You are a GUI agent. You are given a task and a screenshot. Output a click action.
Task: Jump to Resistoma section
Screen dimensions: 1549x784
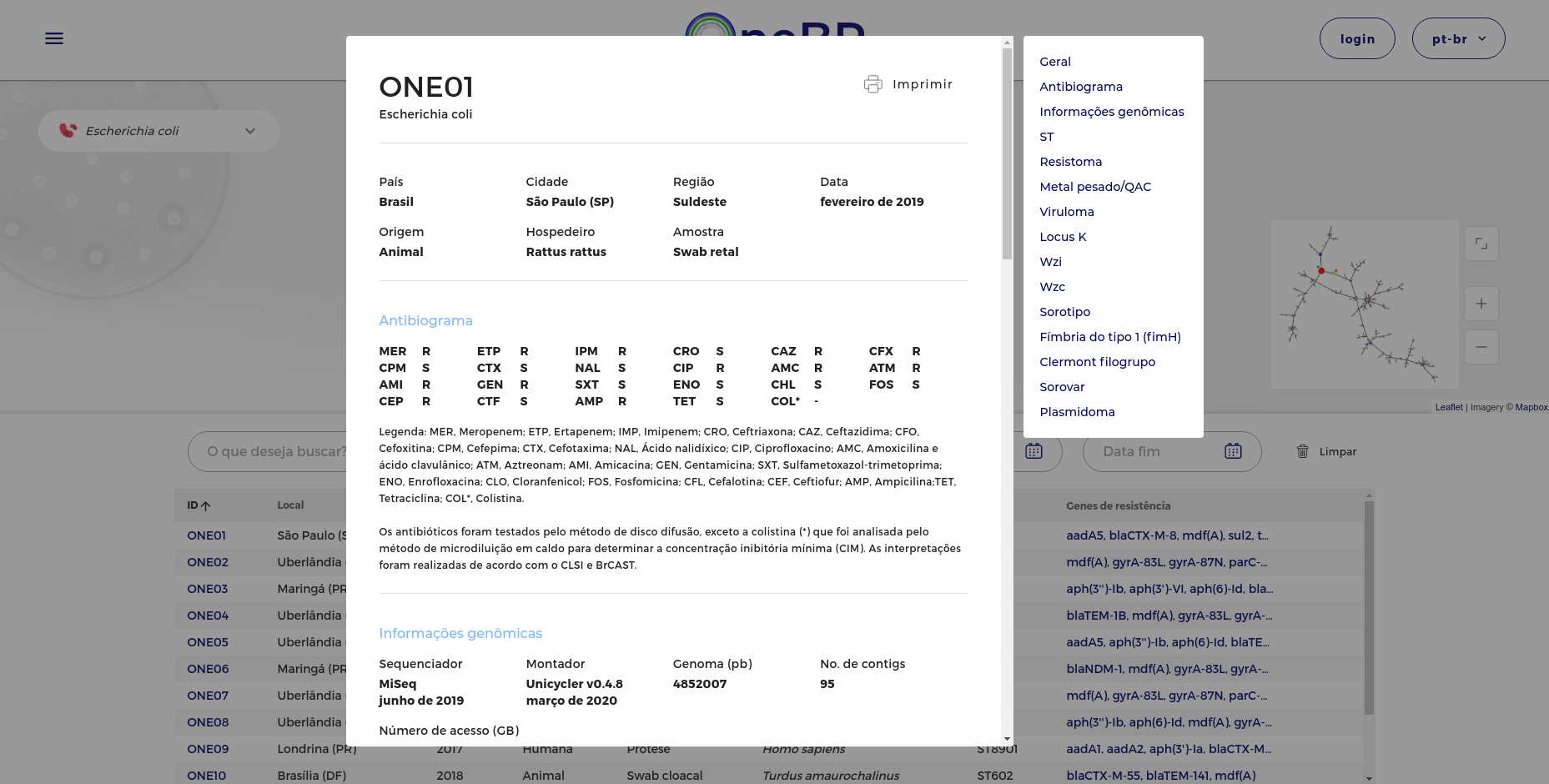tap(1071, 162)
